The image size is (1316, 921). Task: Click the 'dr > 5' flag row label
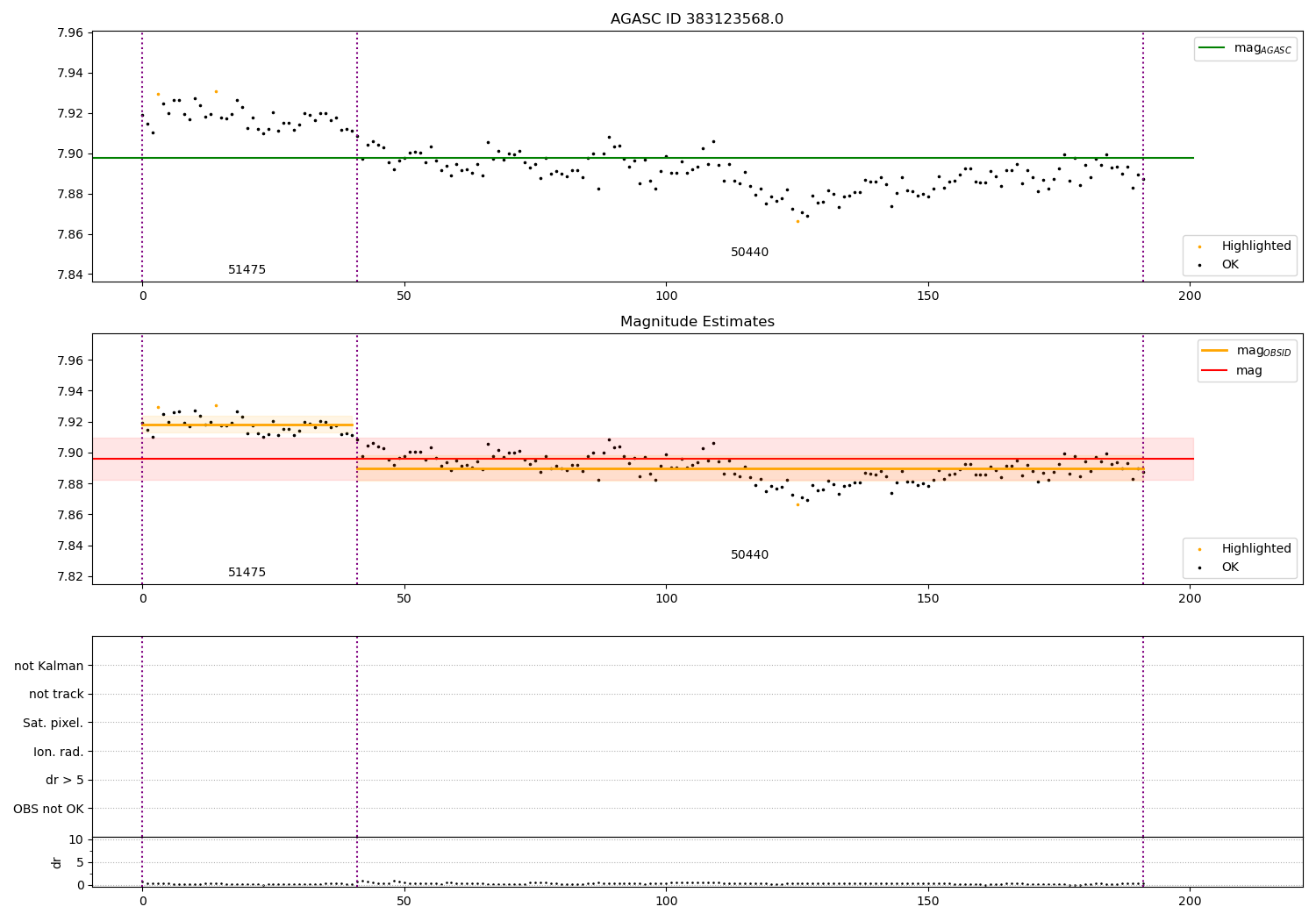pyautogui.click(x=65, y=781)
